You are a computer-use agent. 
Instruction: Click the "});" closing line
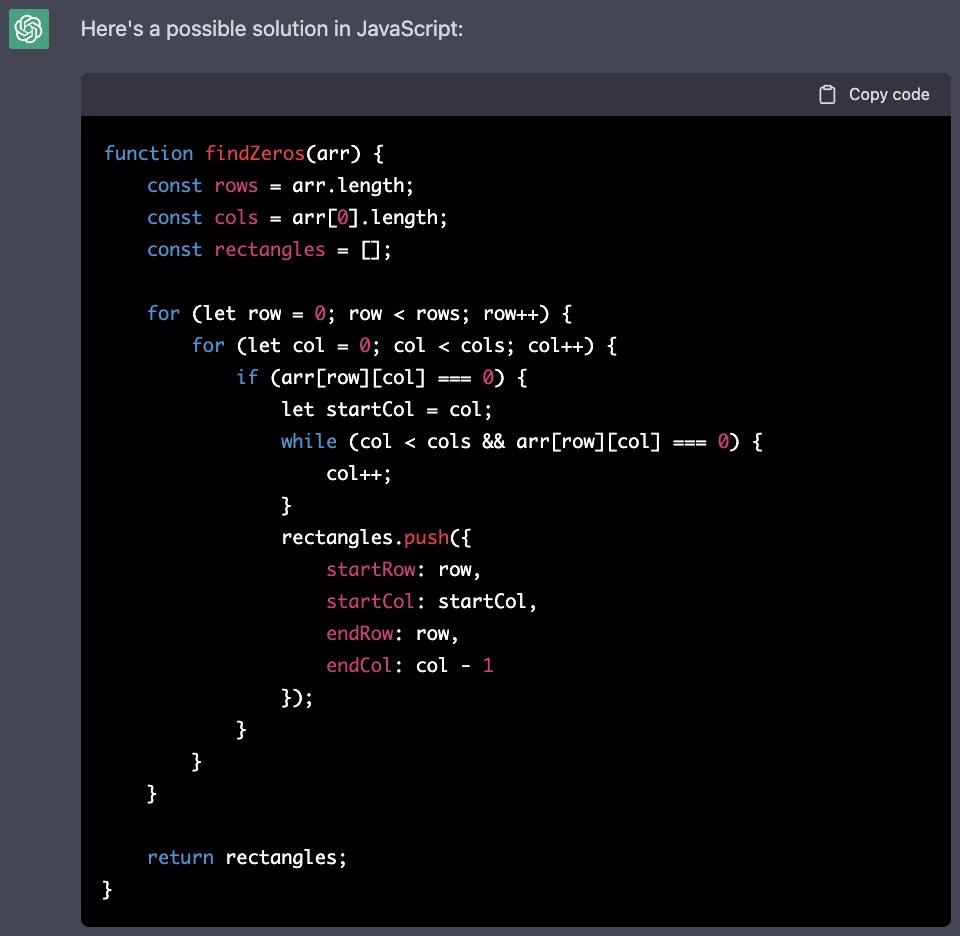[297, 697]
